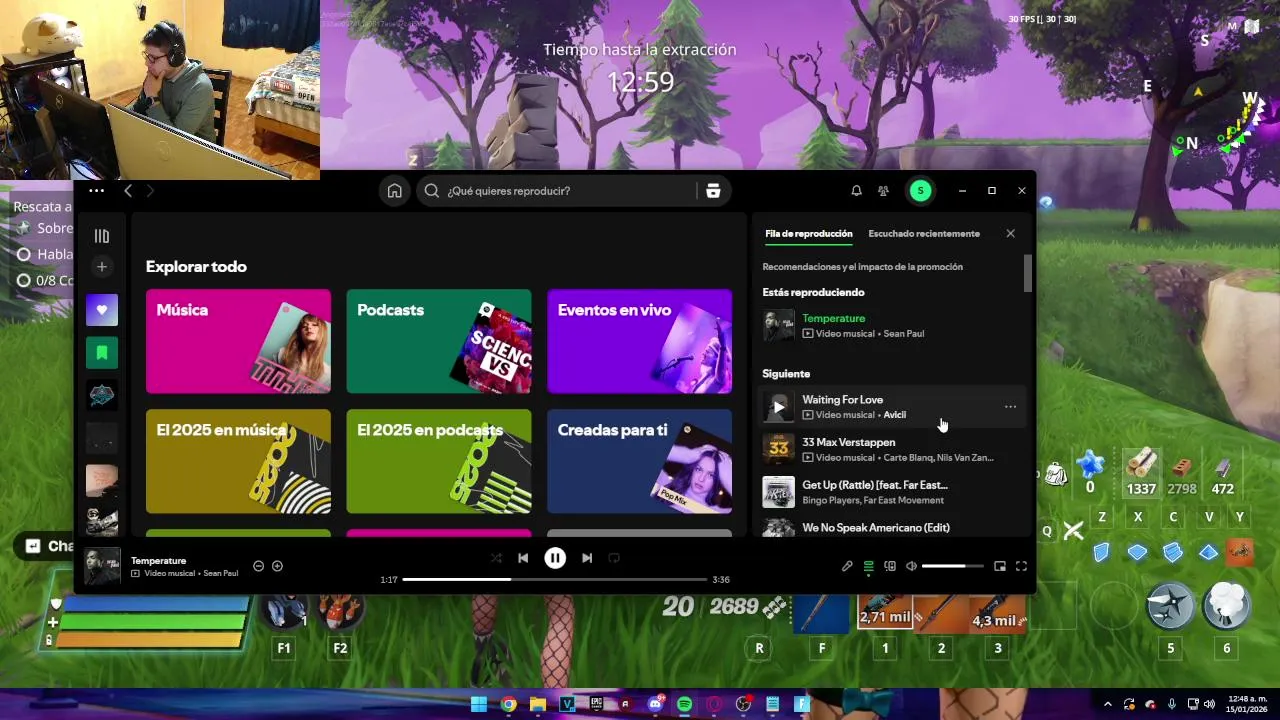
Task: Click the plus button to create a playlist
Action: pos(102,267)
